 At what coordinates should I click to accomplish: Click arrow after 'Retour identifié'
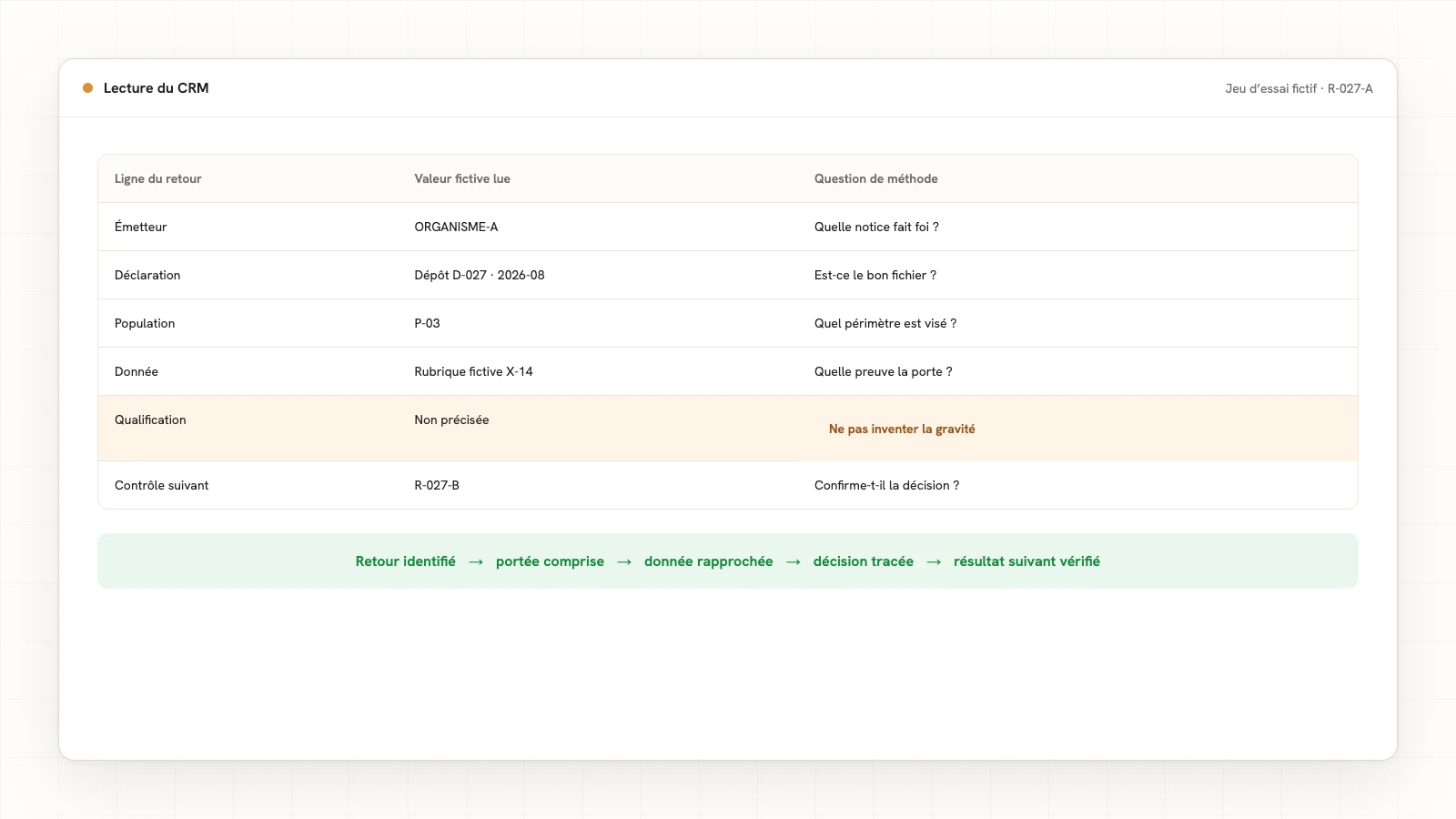476,562
